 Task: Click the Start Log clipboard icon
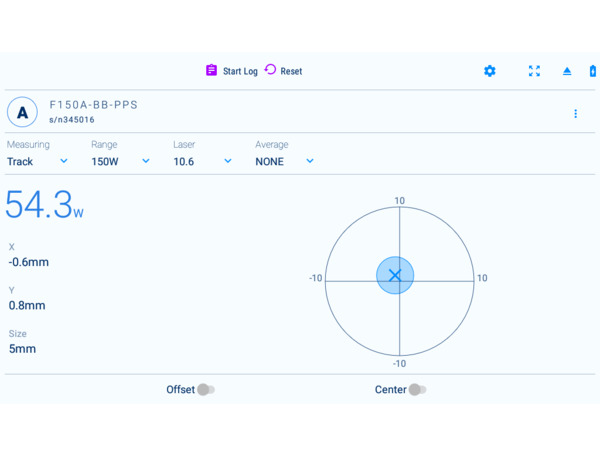[x=211, y=71]
